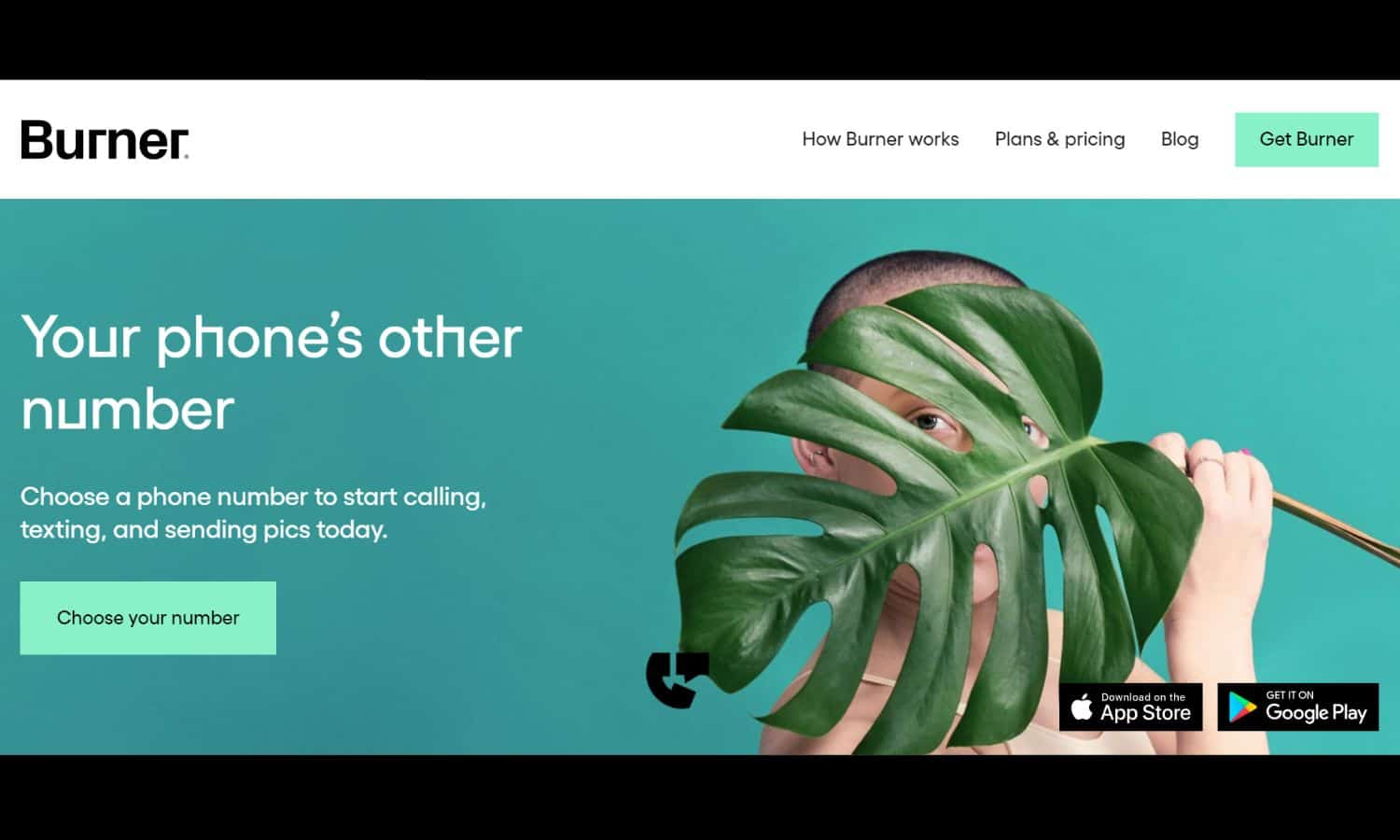The image size is (1400, 840).
Task: Click the black phone handset icon
Action: coord(678,679)
